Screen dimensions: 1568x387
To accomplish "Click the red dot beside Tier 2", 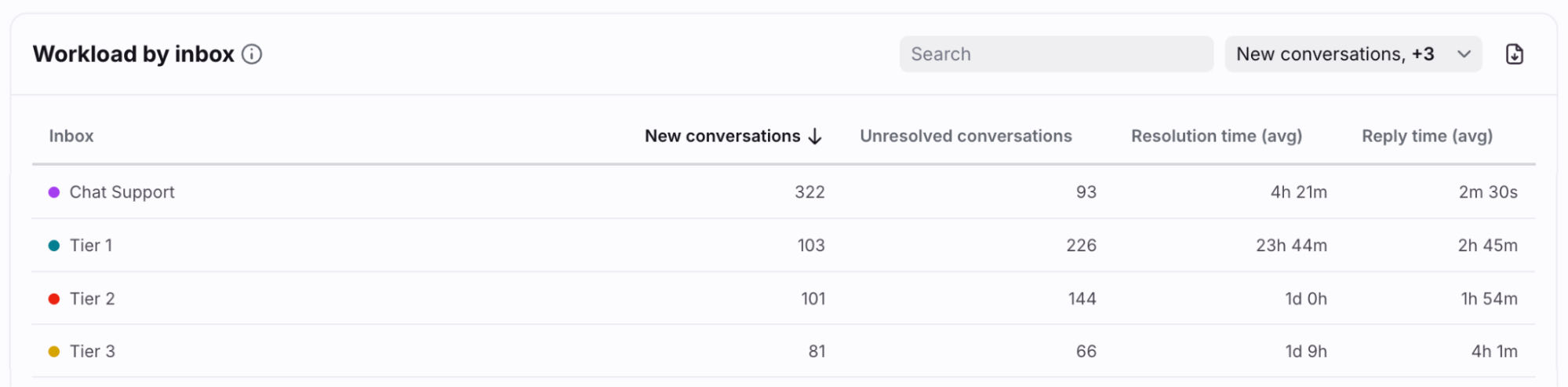I will (54, 299).
